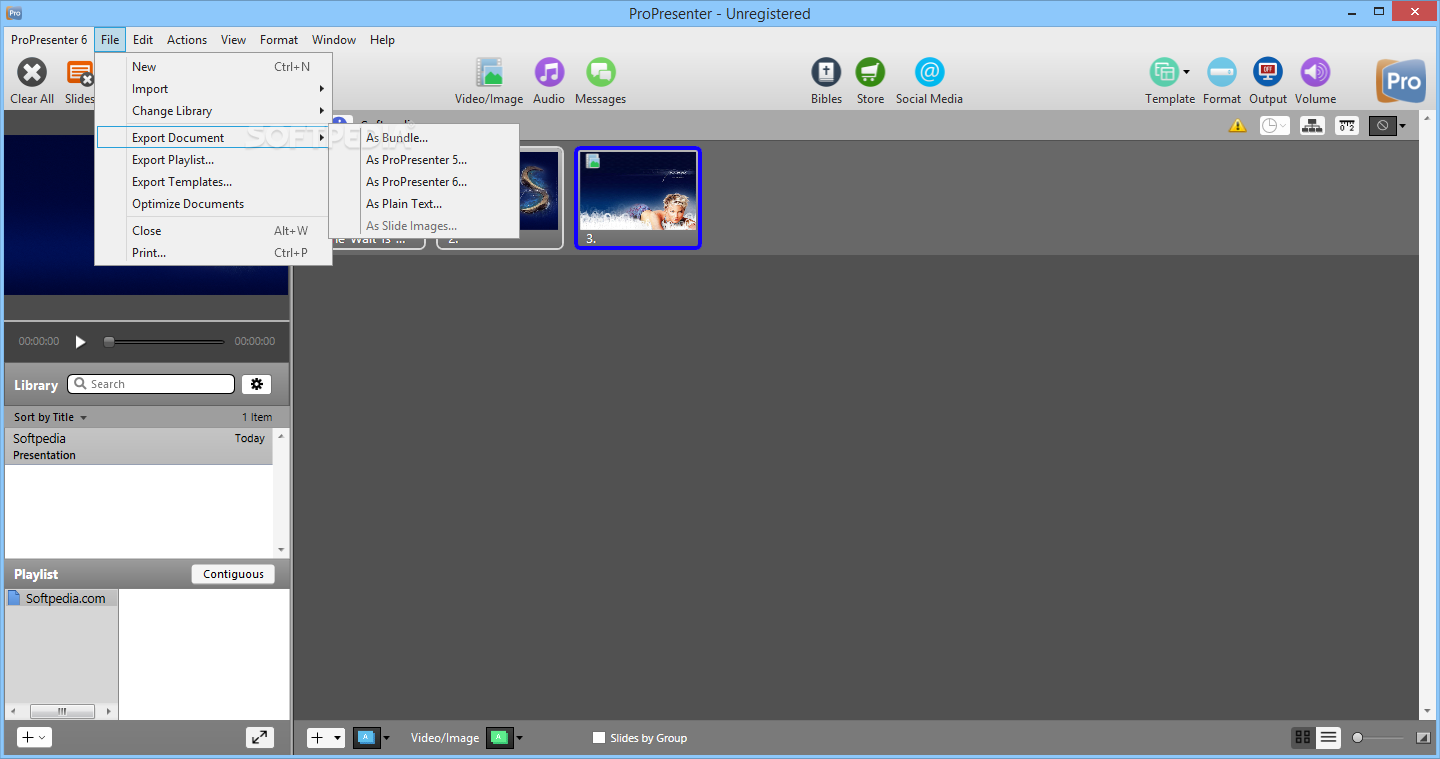Export document As Bundle...
Image resolution: width=1440 pixels, height=759 pixels.
(x=424, y=138)
